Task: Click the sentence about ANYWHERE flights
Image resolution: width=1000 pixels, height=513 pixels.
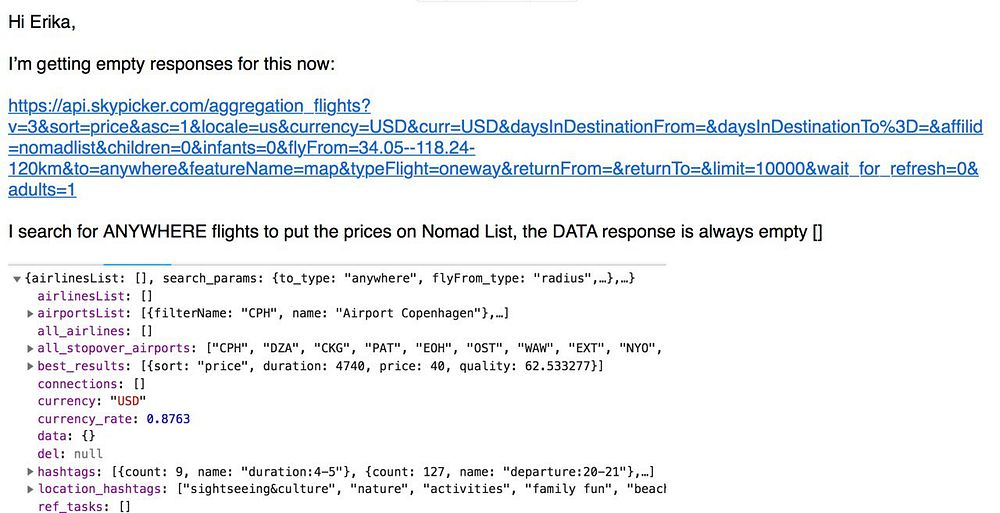Action: tap(415, 232)
